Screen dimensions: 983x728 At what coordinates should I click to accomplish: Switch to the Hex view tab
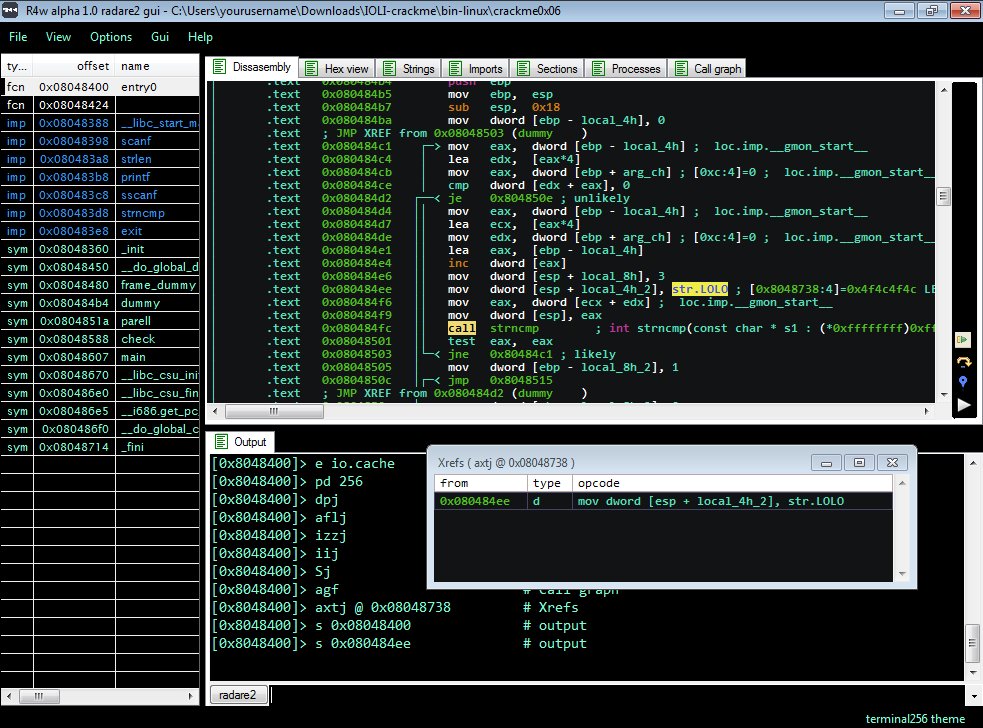pos(339,68)
